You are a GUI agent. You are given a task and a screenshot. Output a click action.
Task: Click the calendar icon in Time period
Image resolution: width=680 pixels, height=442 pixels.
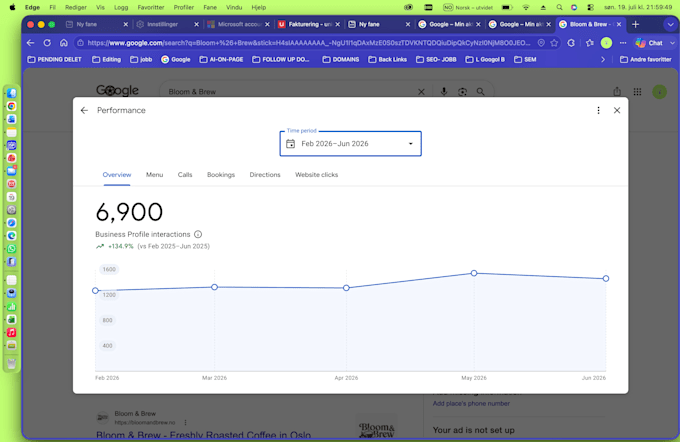pos(291,144)
